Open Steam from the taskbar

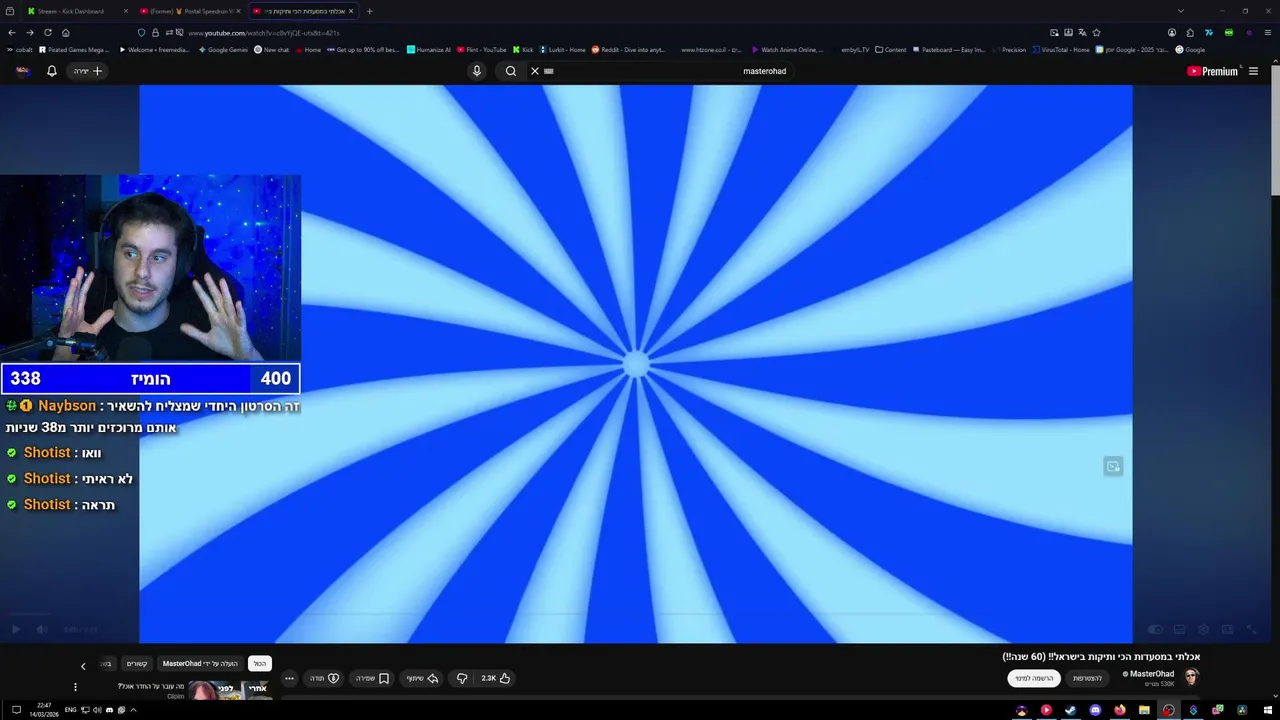pos(1071,710)
